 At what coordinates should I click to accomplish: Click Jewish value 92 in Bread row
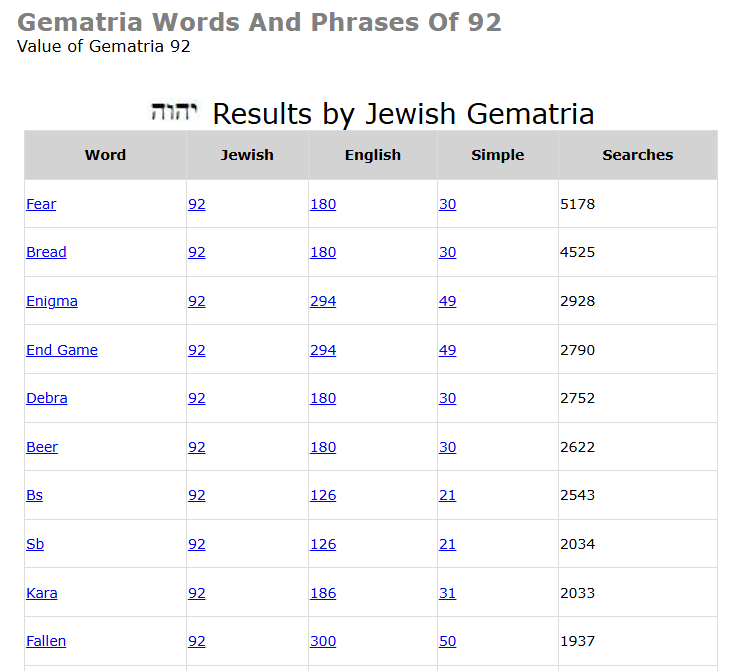point(197,252)
